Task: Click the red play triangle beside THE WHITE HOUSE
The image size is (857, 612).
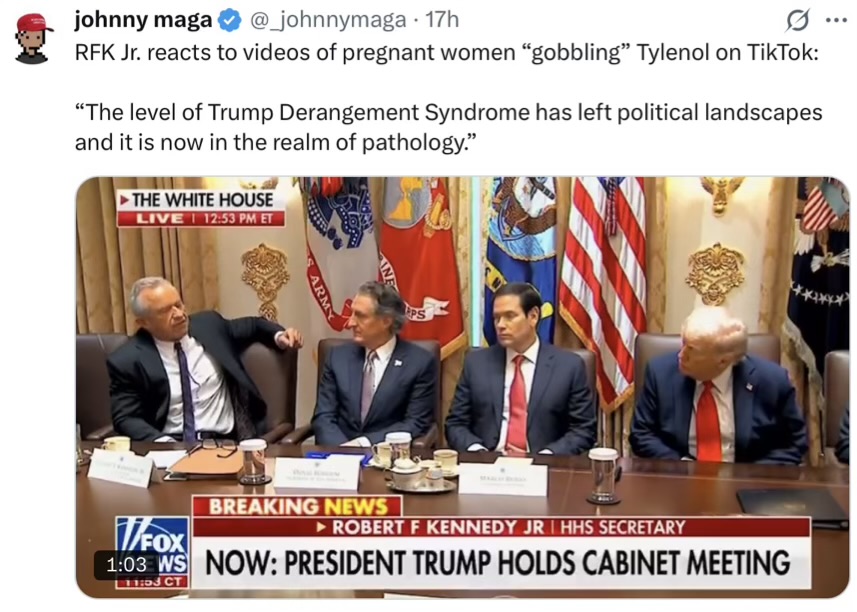Action: click(x=125, y=200)
